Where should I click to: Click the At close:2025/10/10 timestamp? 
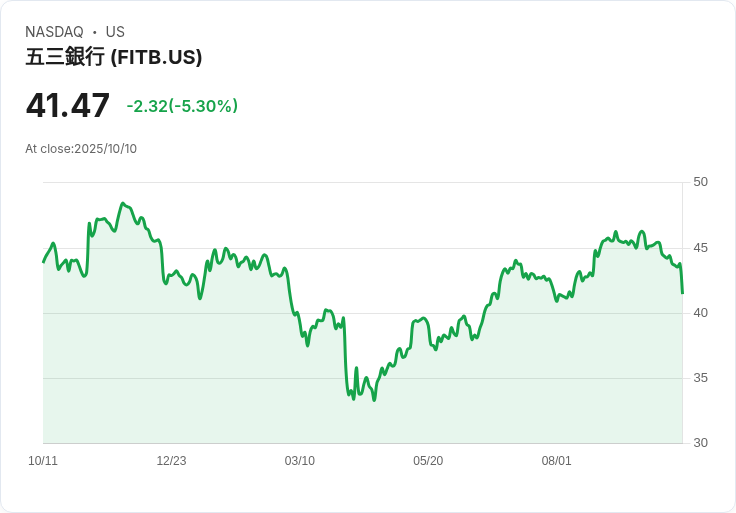(81, 149)
